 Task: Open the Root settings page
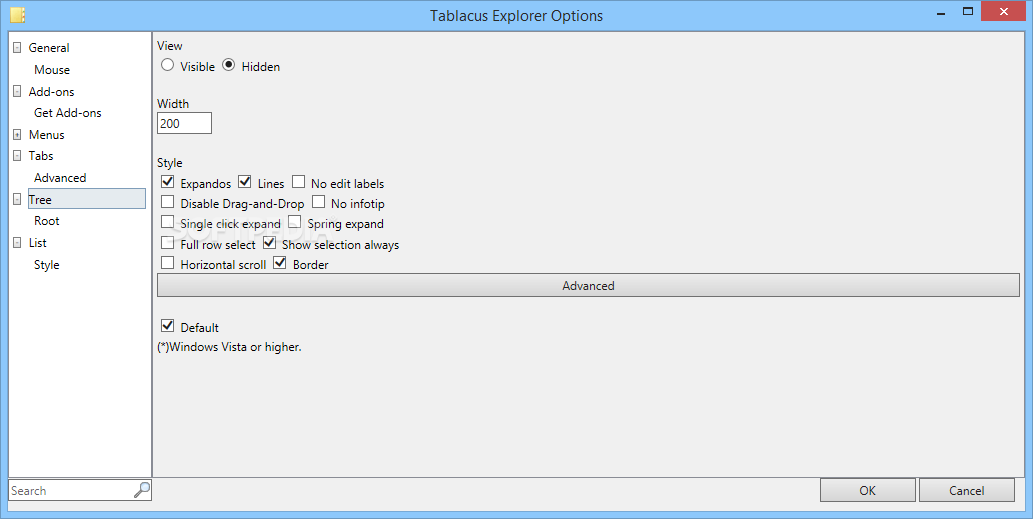pos(47,221)
